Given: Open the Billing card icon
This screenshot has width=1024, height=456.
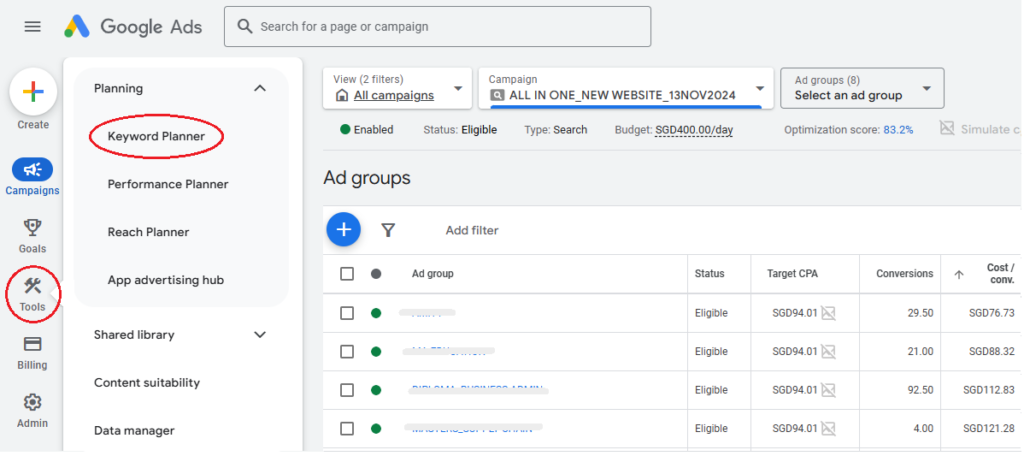Looking at the screenshot, I should click(x=32, y=345).
